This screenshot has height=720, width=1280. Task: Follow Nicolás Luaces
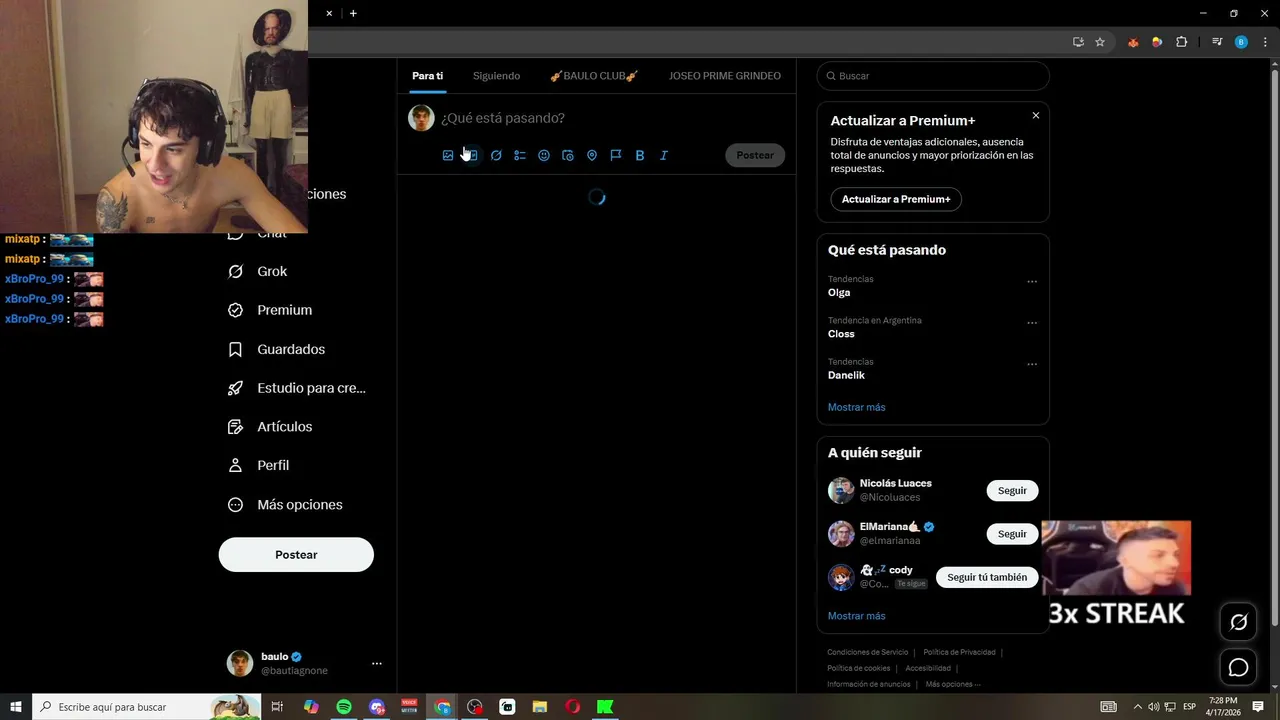1012,491
